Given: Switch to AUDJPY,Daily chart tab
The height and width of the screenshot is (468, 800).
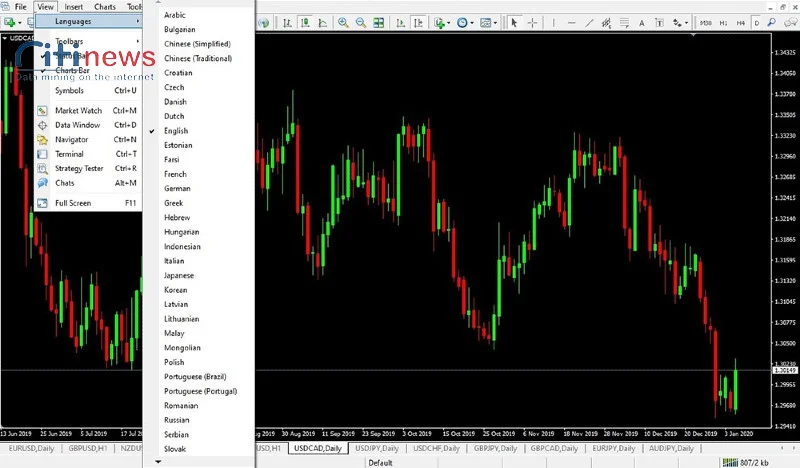Looking at the screenshot, I should (671, 448).
